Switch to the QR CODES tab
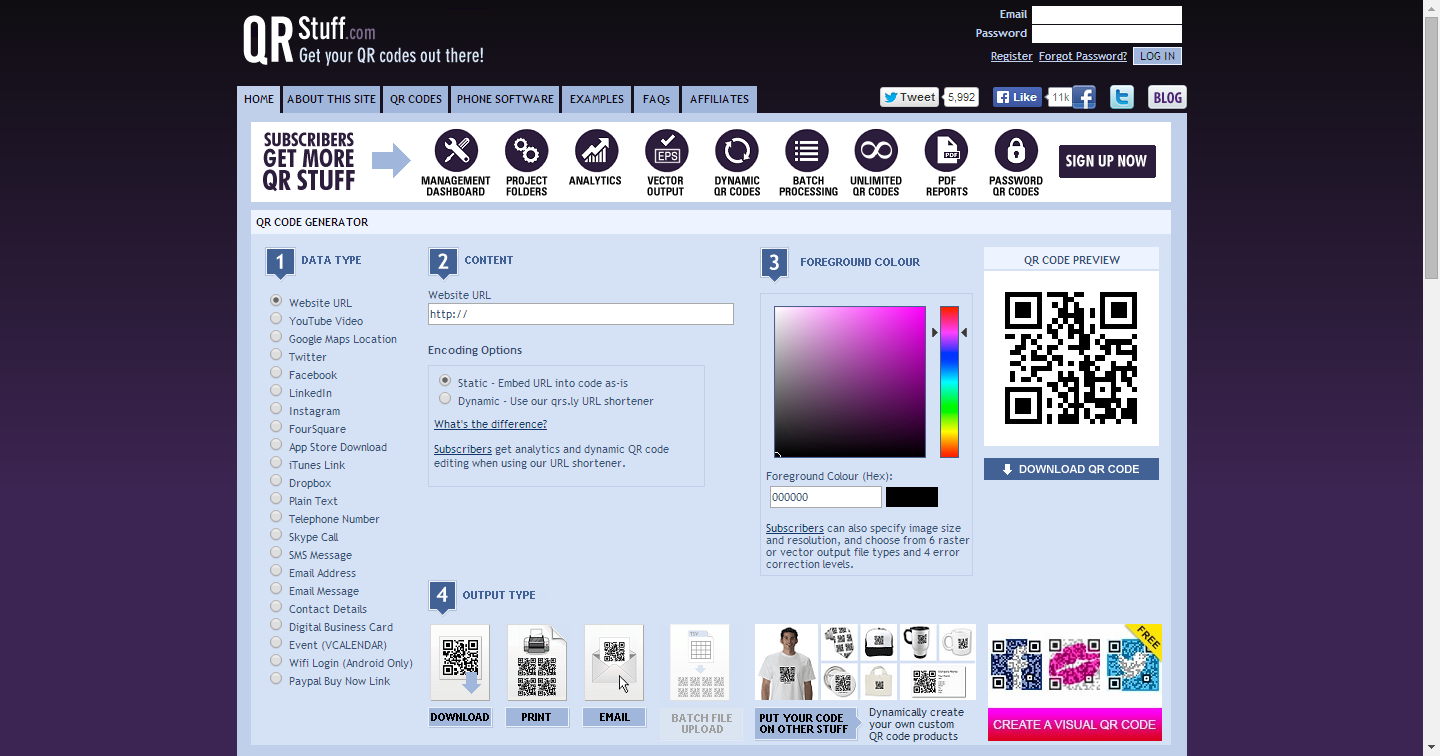Image resolution: width=1440 pixels, height=756 pixels. click(416, 99)
